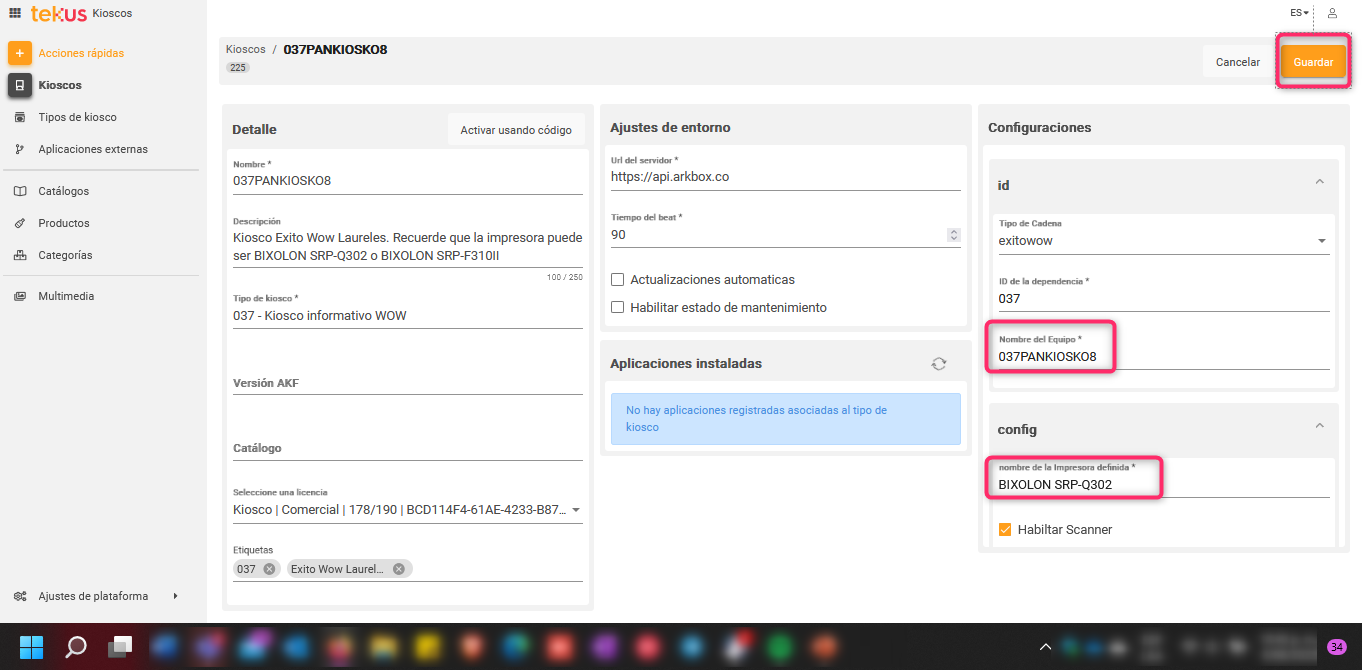The height and width of the screenshot is (670, 1362).
Task: Check Habilitar estado de mantenimiento
Action: (618, 308)
